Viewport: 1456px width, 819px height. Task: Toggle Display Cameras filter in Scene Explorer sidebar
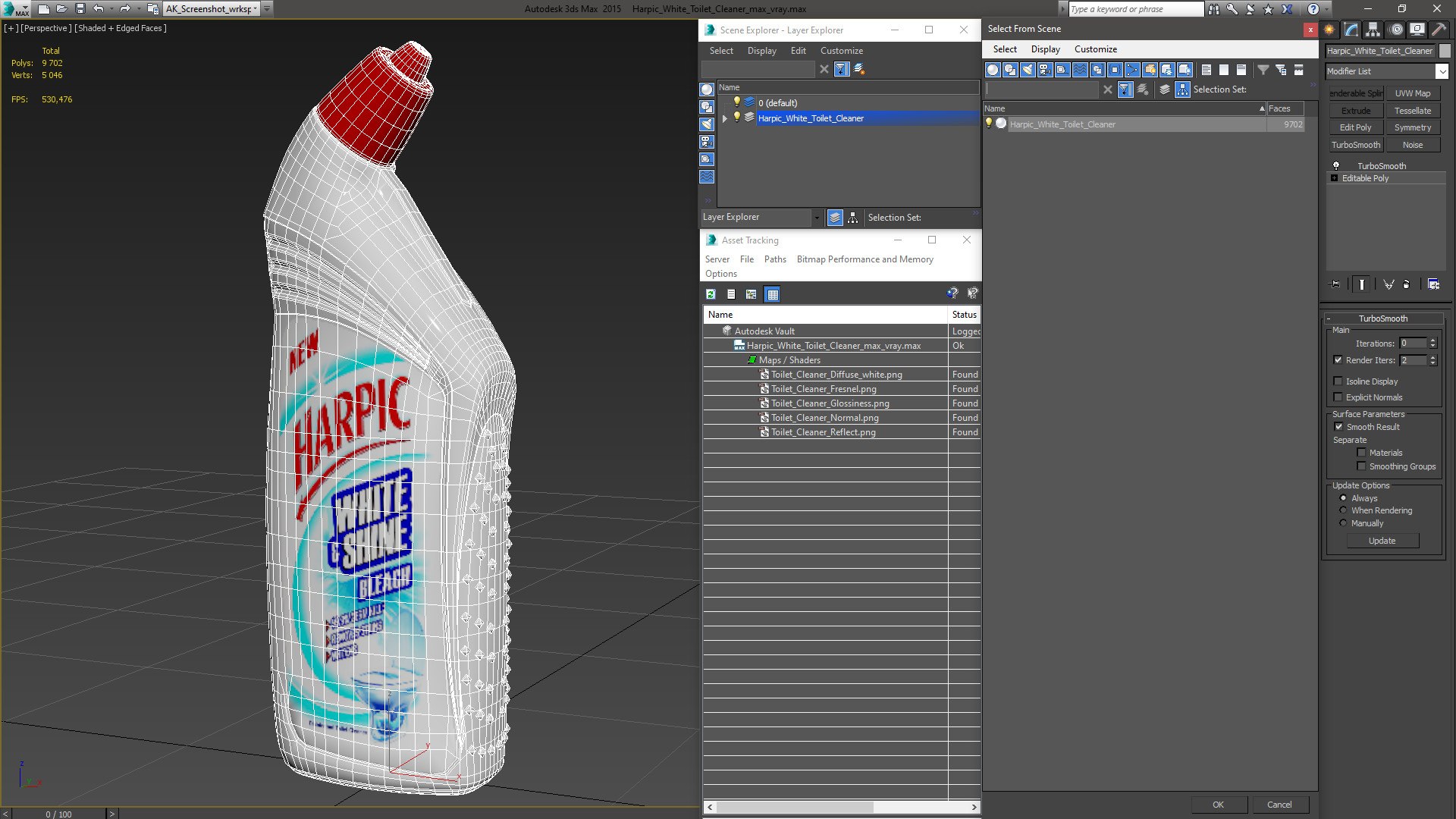point(707,142)
